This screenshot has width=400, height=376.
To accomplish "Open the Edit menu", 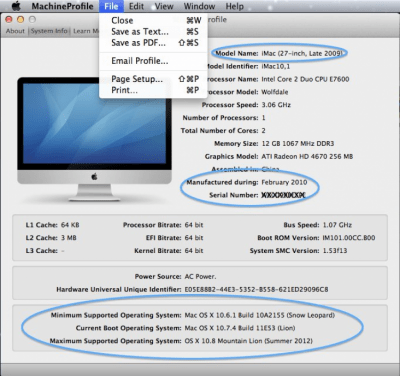I will (136, 6).
